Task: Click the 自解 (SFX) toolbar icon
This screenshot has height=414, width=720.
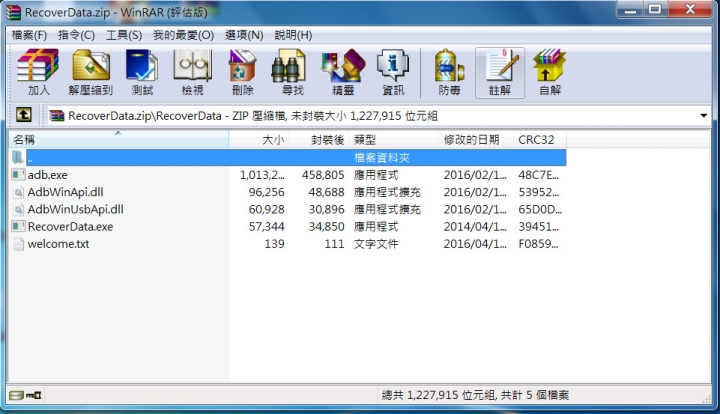Action: coord(550,65)
